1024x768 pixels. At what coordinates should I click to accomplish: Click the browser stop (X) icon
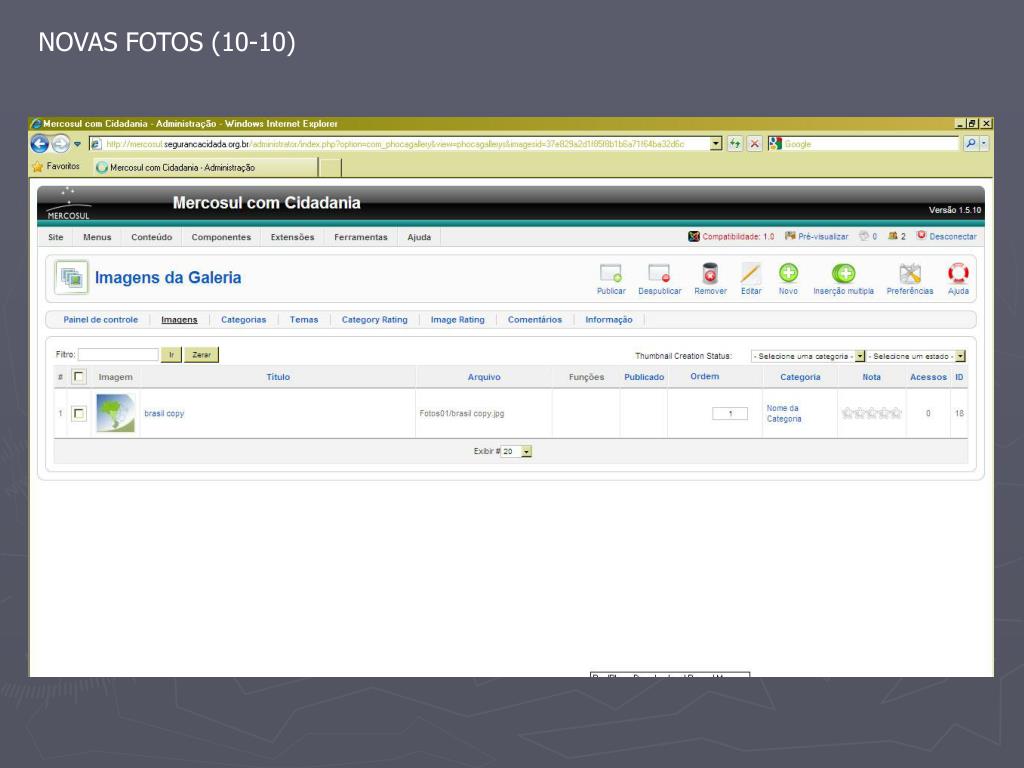754,144
